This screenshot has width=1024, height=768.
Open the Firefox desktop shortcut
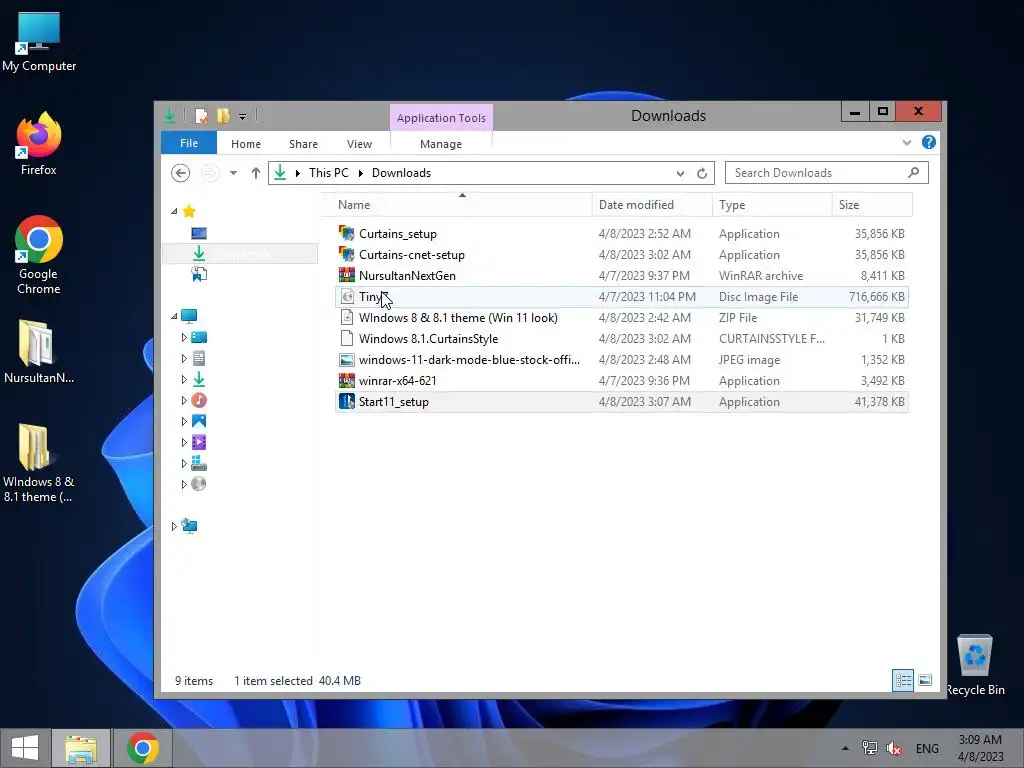click(x=39, y=144)
